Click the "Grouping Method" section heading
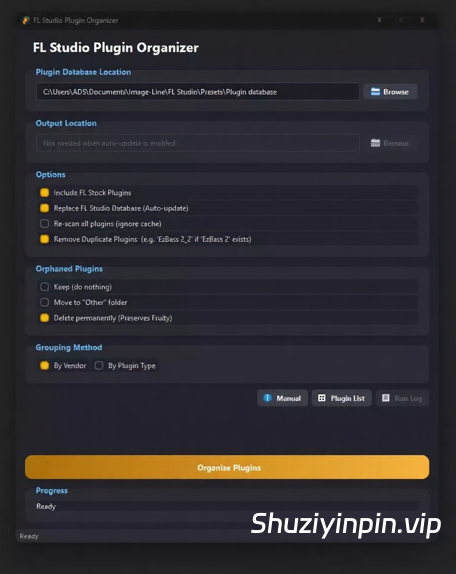The width and height of the screenshot is (456, 574). [69, 347]
